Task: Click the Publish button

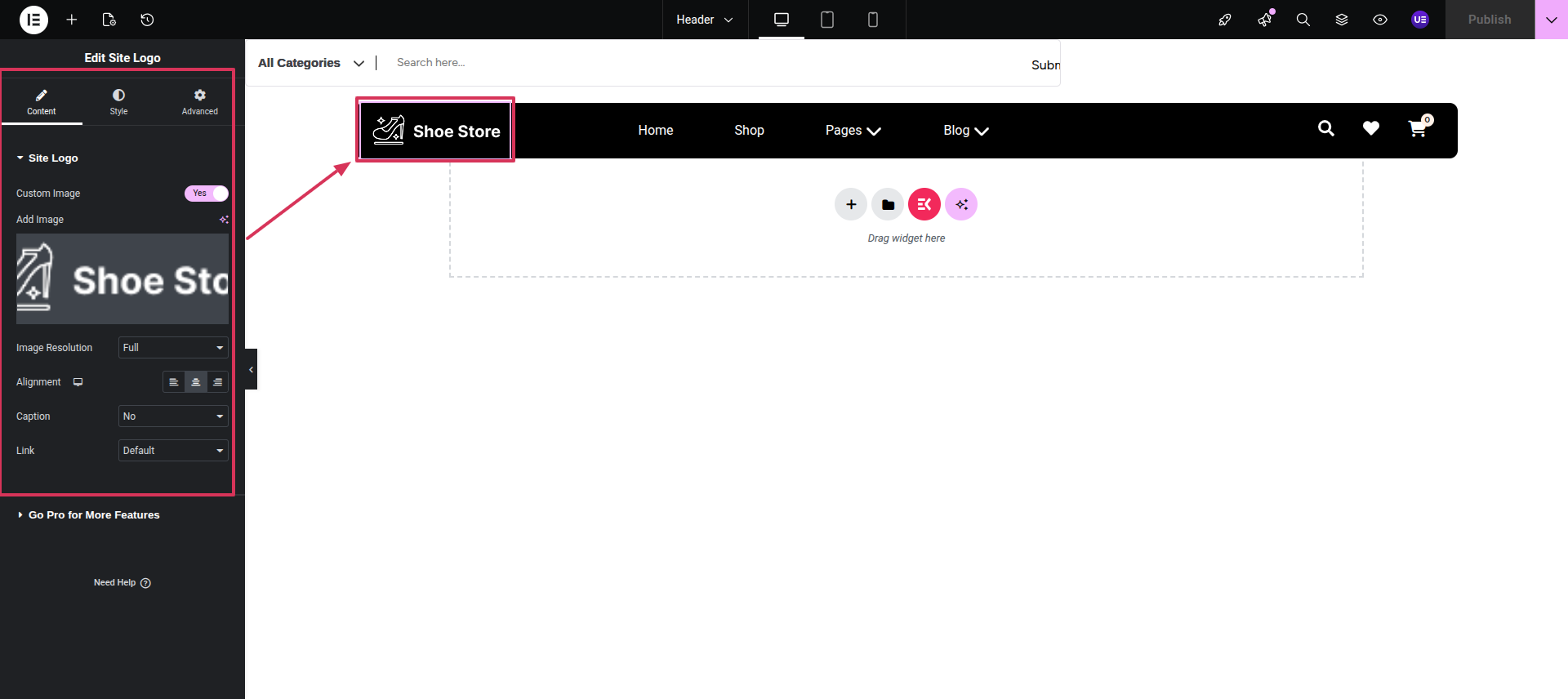Action: [x=1489, y=20]
